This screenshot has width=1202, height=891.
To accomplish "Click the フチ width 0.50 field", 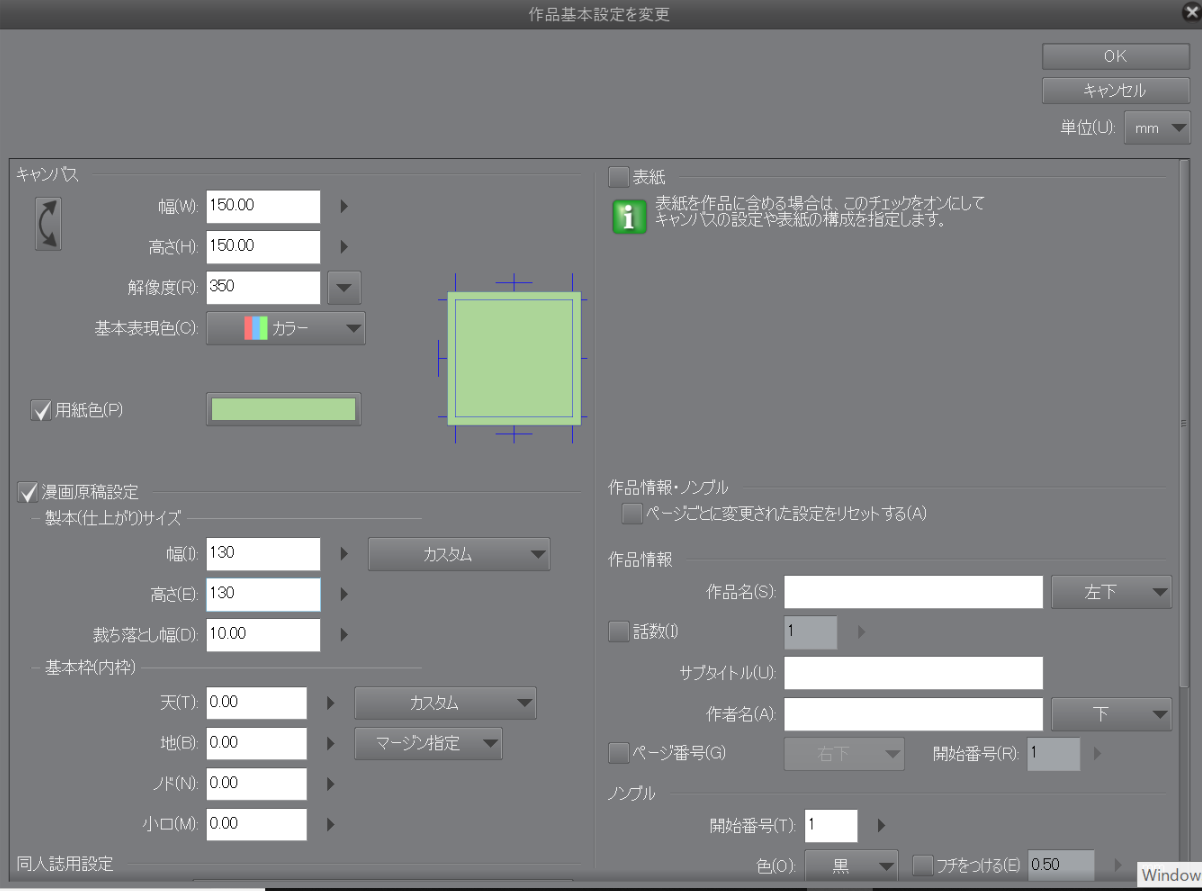I will [1061, 865].
